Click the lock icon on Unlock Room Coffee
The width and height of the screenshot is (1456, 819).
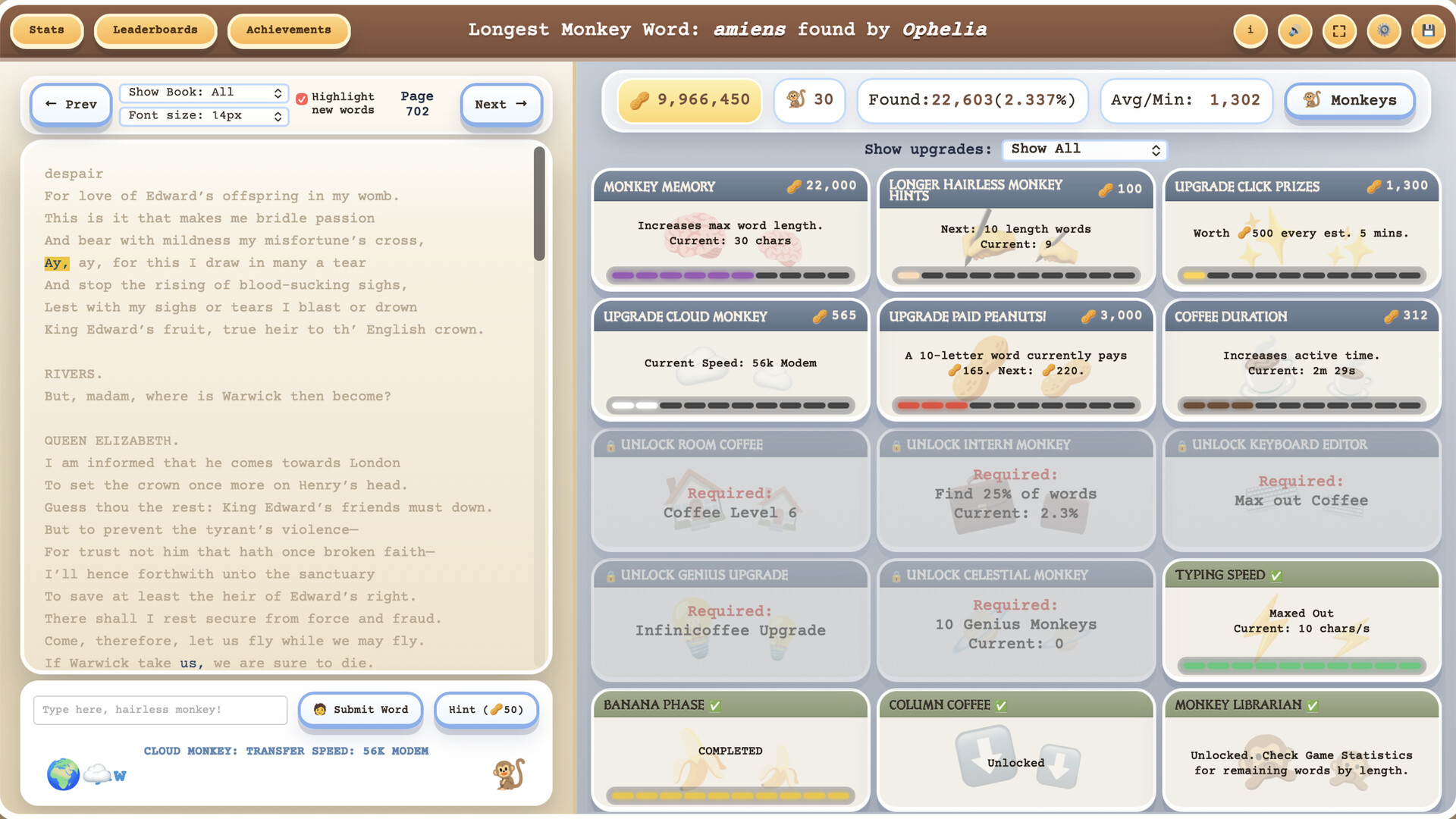point(610,446)
